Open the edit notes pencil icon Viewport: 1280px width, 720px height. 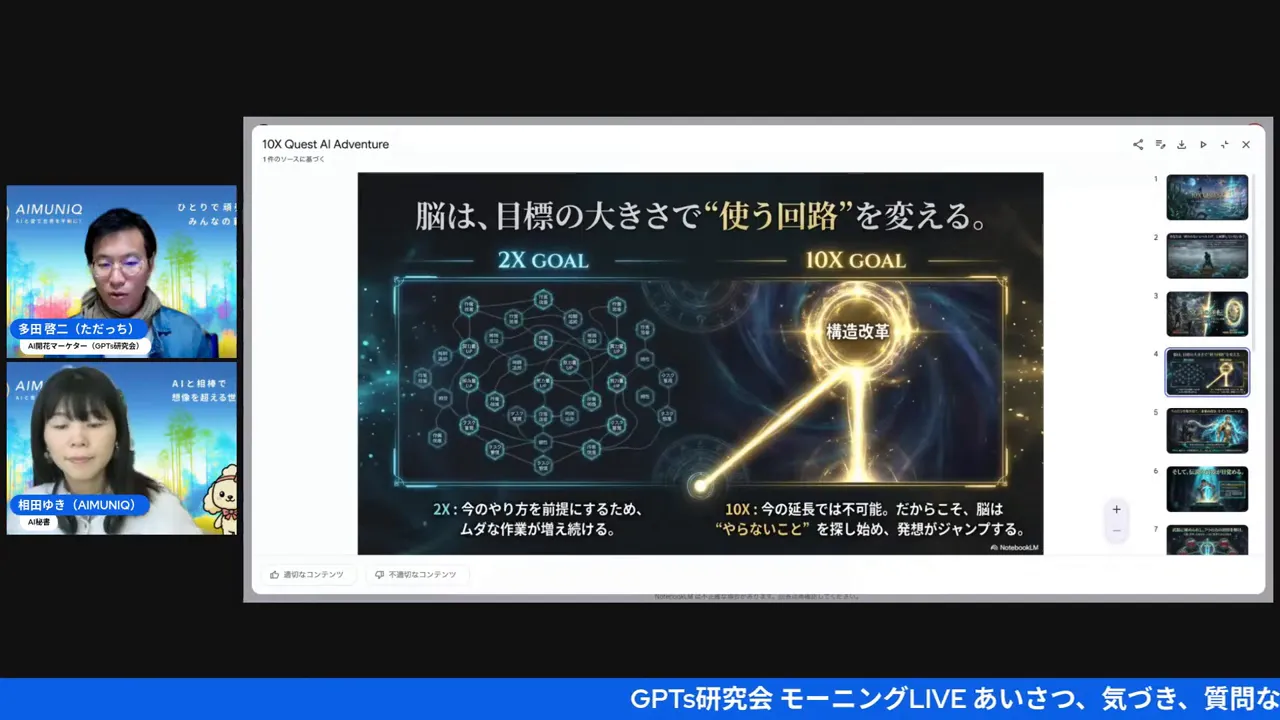1160,145
